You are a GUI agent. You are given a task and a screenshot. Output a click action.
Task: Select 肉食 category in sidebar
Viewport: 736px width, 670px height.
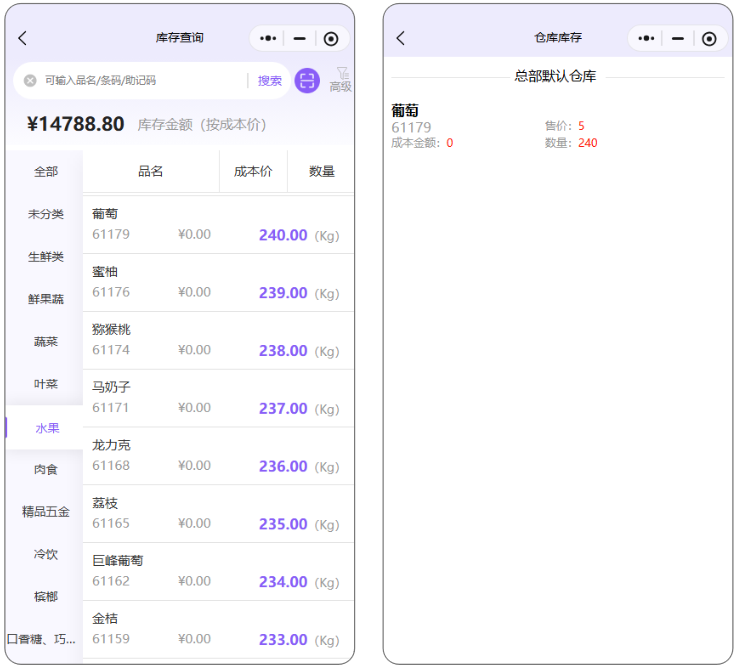46,469
